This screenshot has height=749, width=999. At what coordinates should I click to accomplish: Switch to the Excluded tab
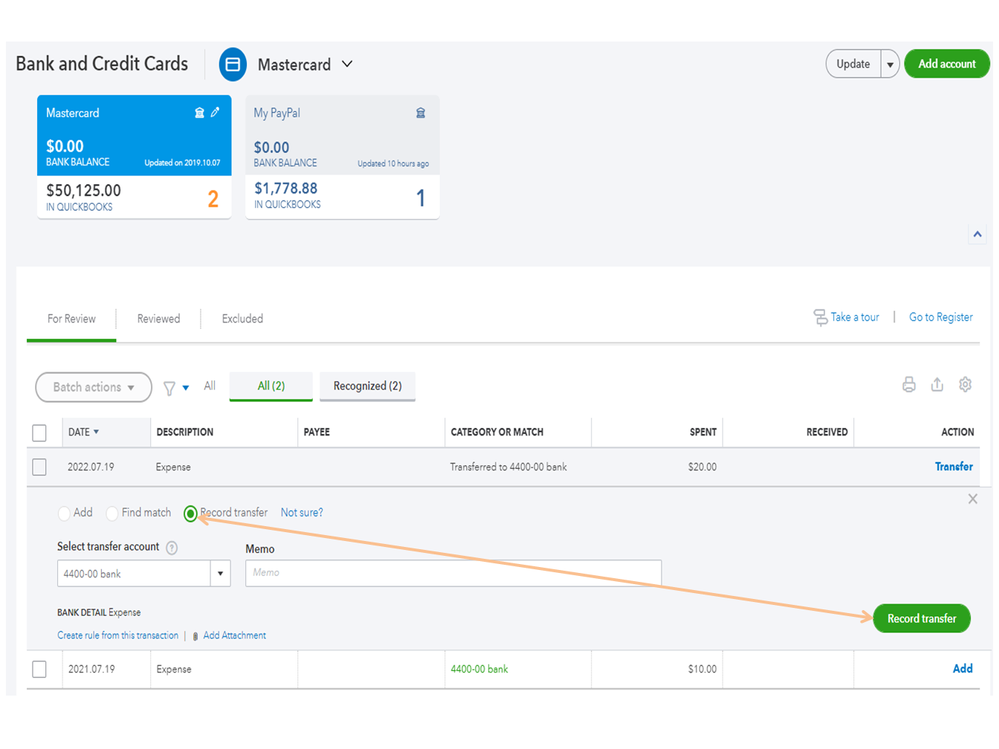(242, 318)
